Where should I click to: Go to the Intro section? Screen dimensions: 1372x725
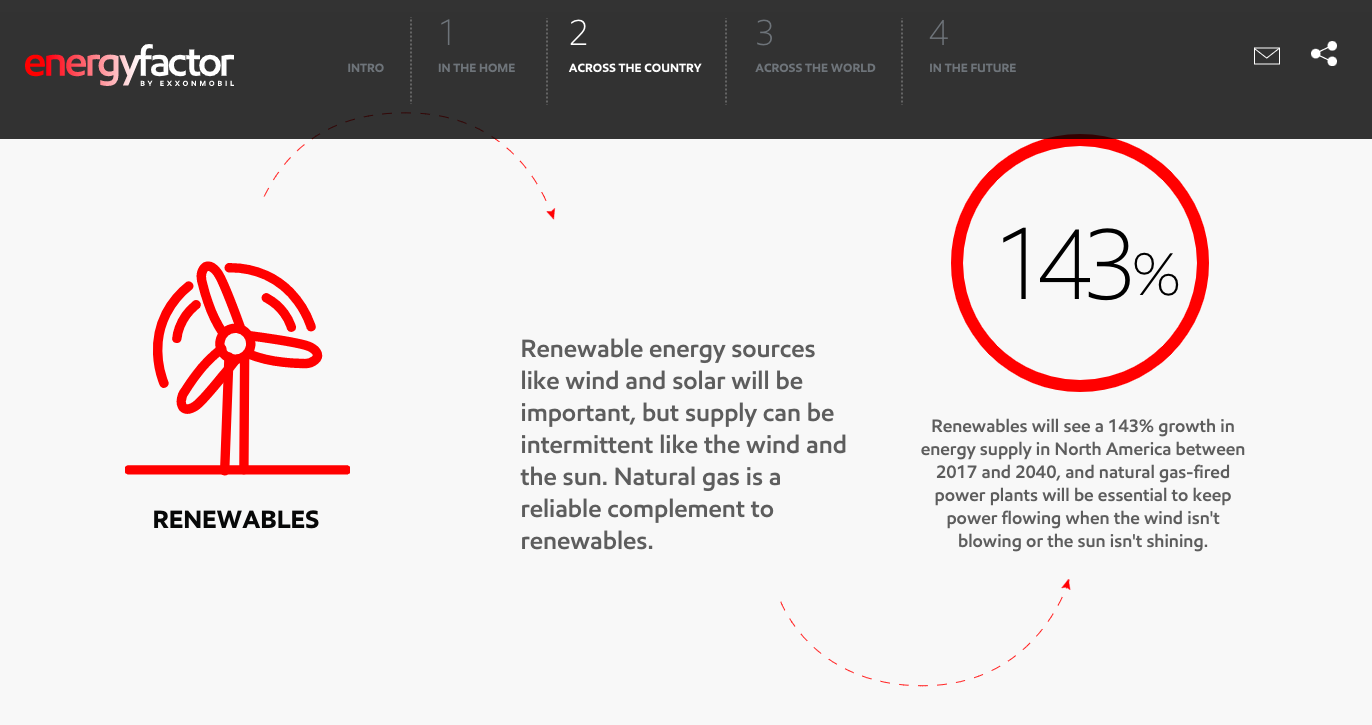coord(365,68)
